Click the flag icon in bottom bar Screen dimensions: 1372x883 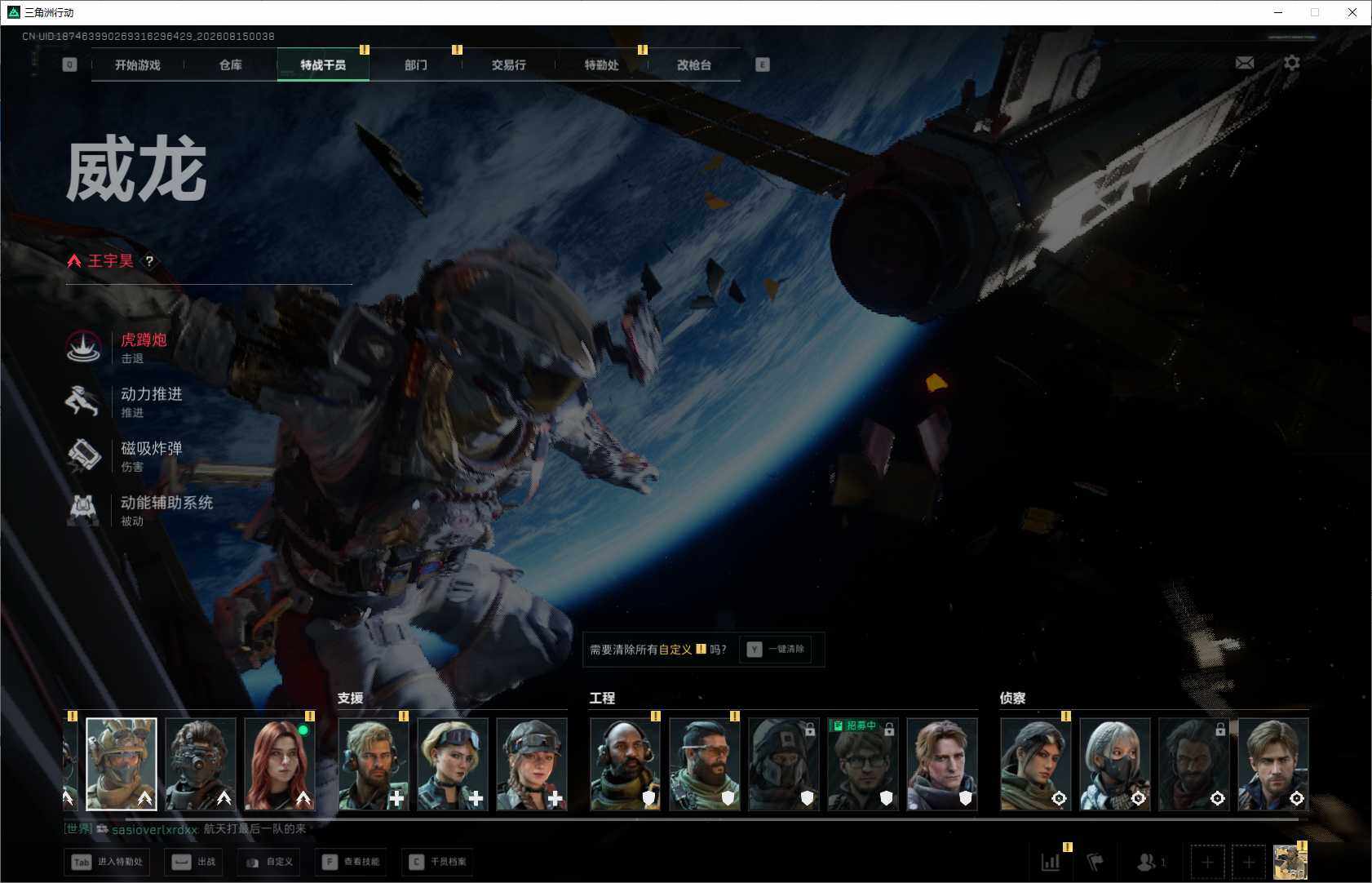pos(1095,861)
